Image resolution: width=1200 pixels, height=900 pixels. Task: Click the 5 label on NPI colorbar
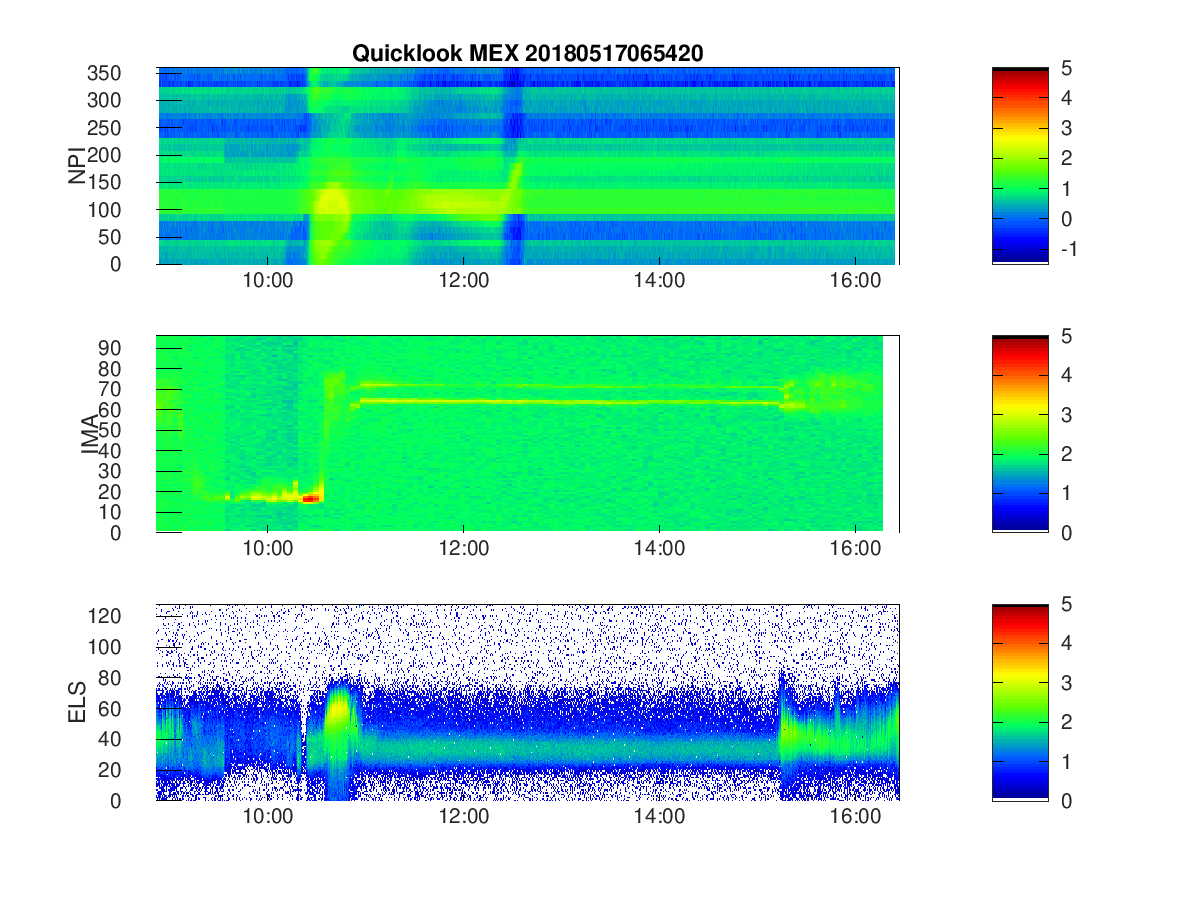pos(1066,68)
